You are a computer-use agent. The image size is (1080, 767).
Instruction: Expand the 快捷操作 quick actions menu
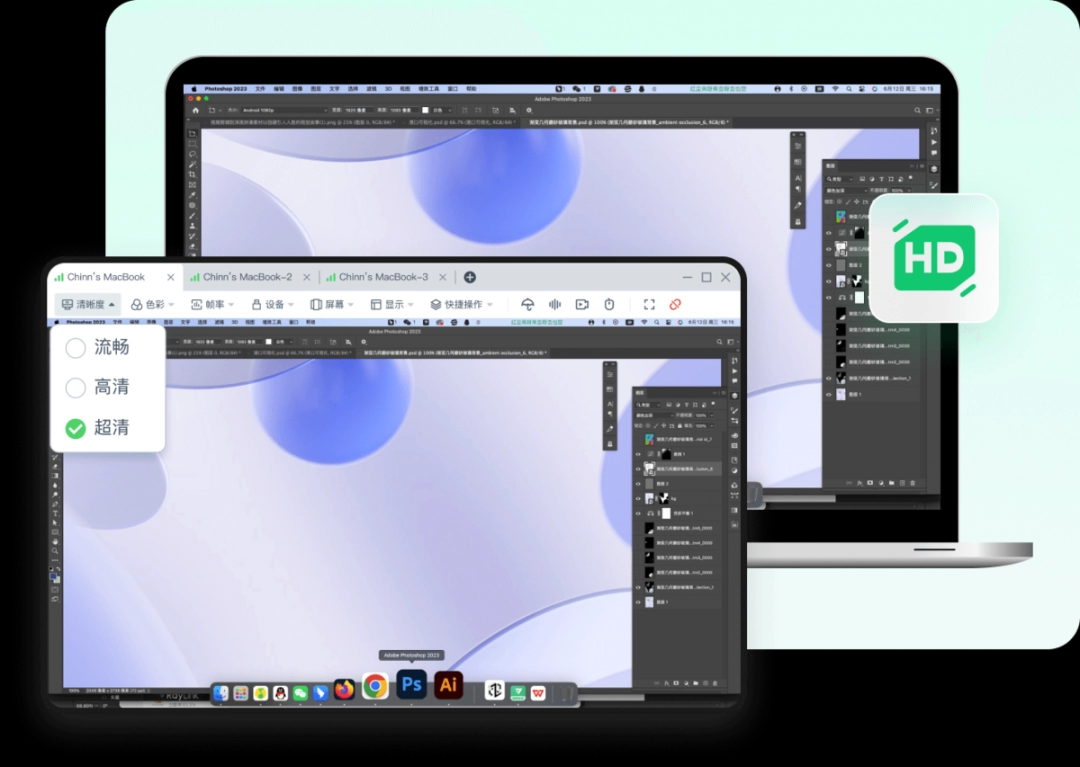(x=461, y=304)
